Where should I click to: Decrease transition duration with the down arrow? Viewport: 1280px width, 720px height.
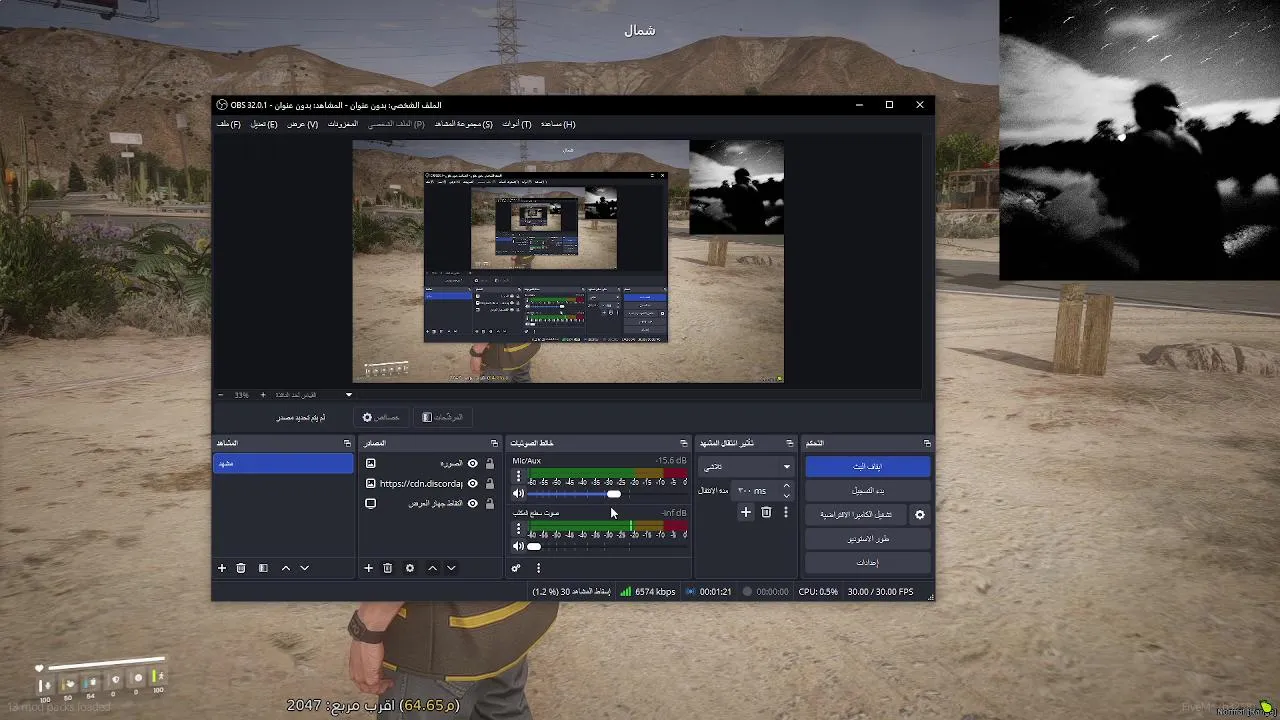click(x=786, y=495)
